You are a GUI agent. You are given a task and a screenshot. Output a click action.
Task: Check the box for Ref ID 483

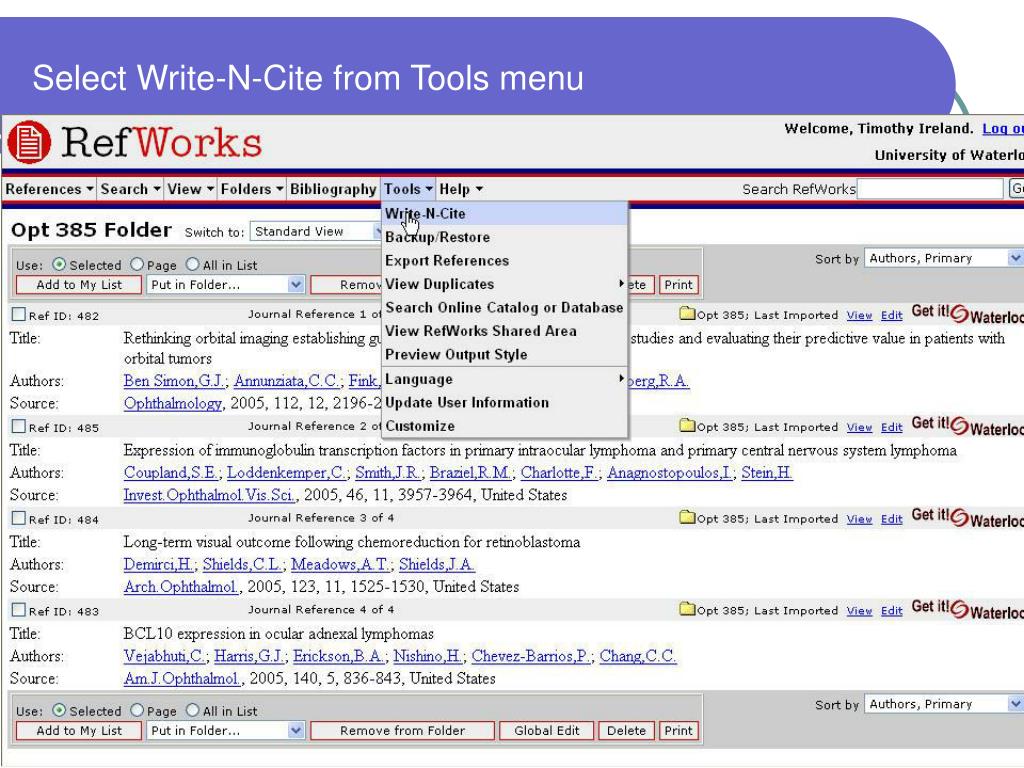19,610
